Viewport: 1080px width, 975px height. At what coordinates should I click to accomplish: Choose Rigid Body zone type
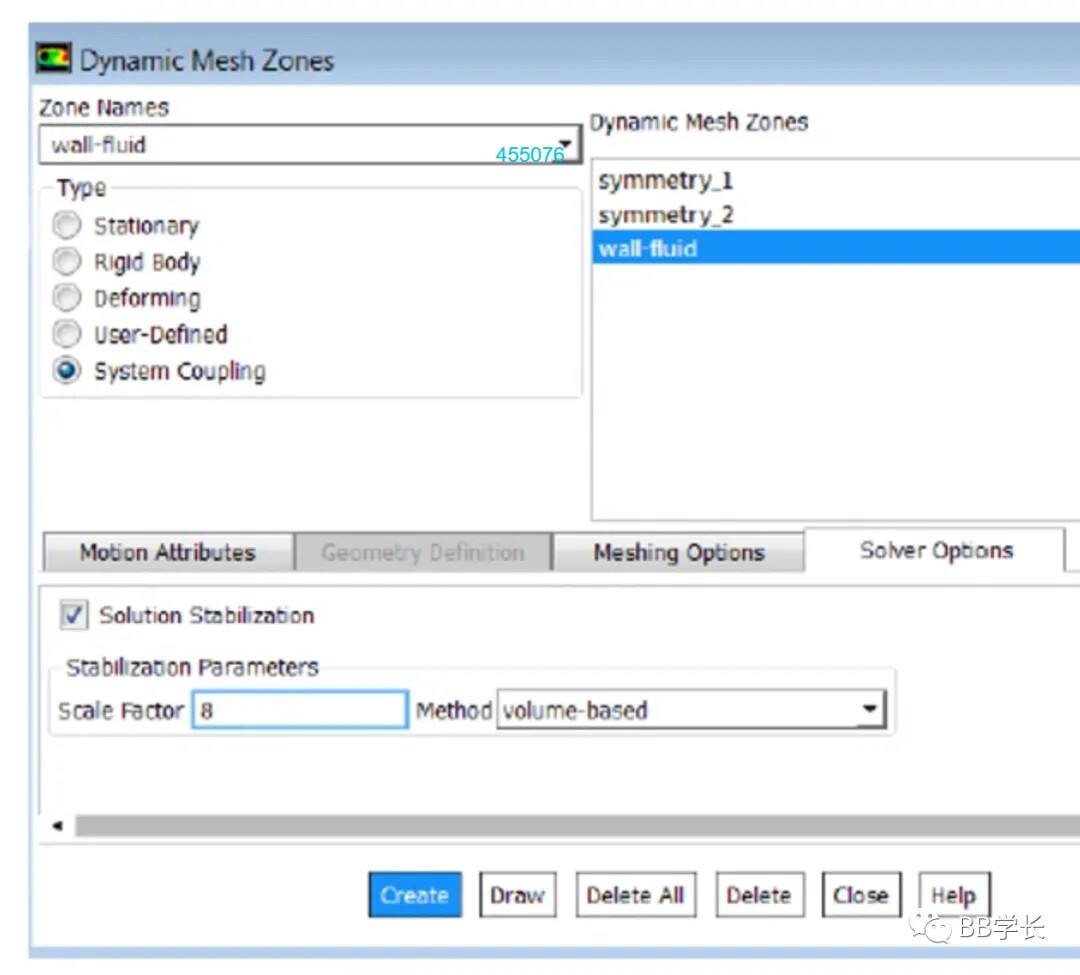coord(67,262)
